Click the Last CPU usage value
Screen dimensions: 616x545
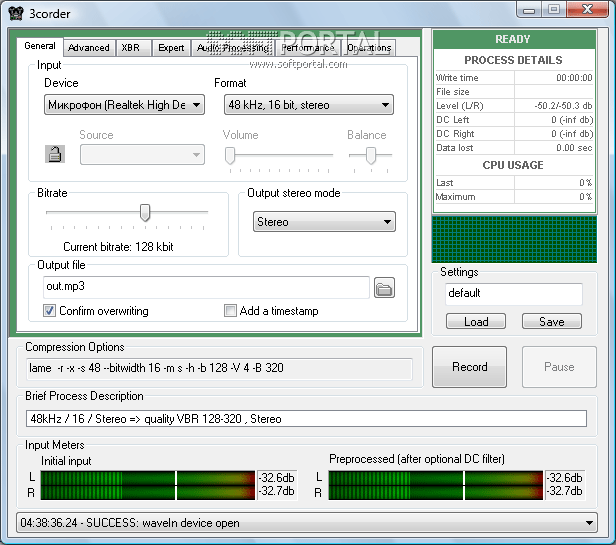click(585, 183)
